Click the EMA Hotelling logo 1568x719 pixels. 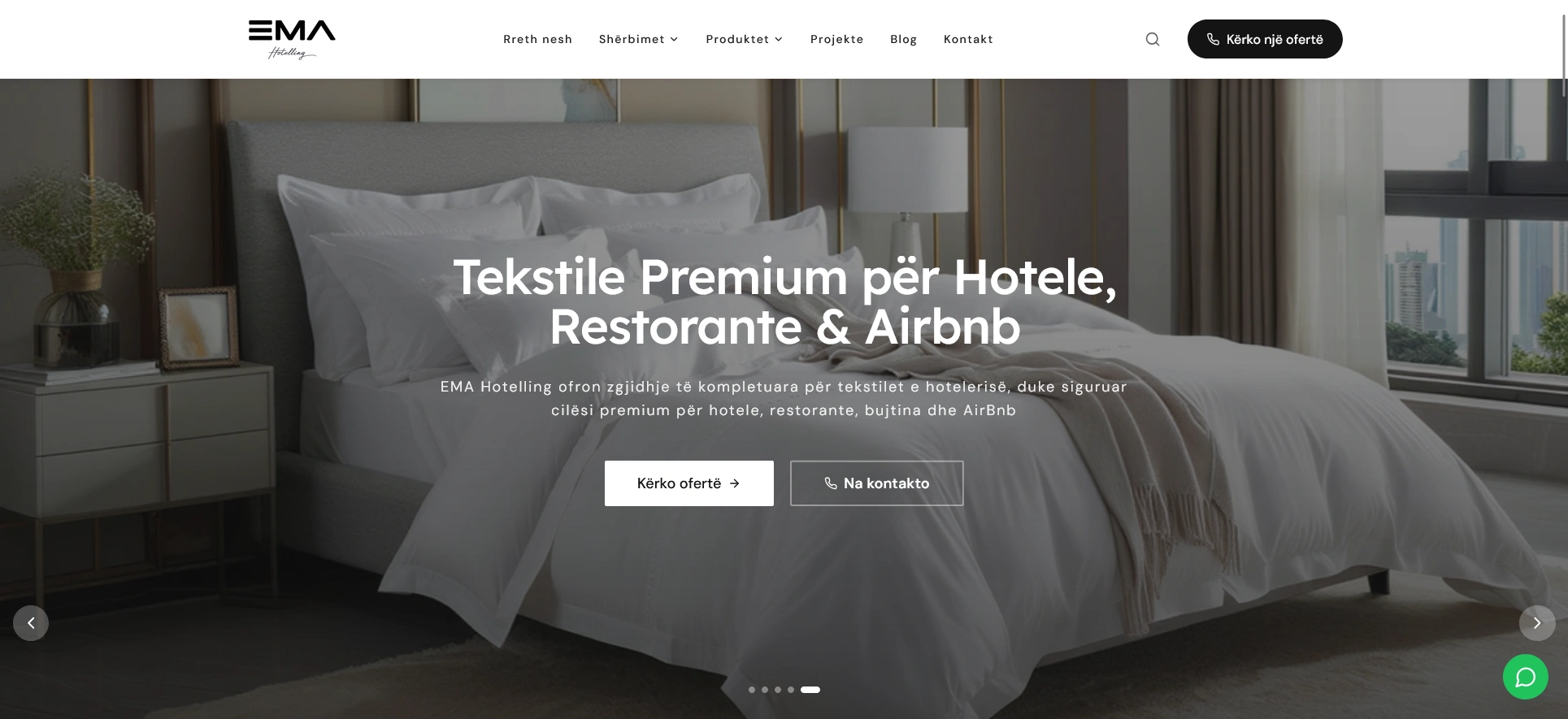[292, 39]
